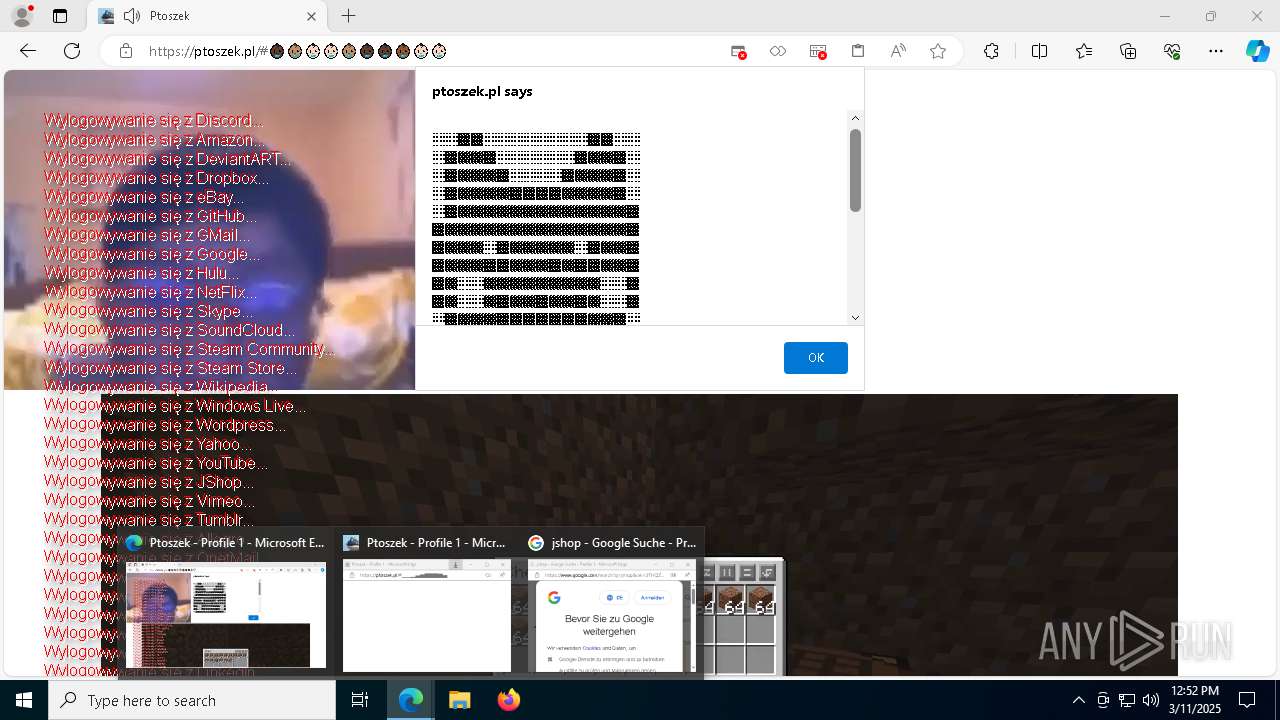The image size is (1280, 720).
Task: Launch Firefox from the taskbar
Action: pyautogui.click(x=508, y=700)
